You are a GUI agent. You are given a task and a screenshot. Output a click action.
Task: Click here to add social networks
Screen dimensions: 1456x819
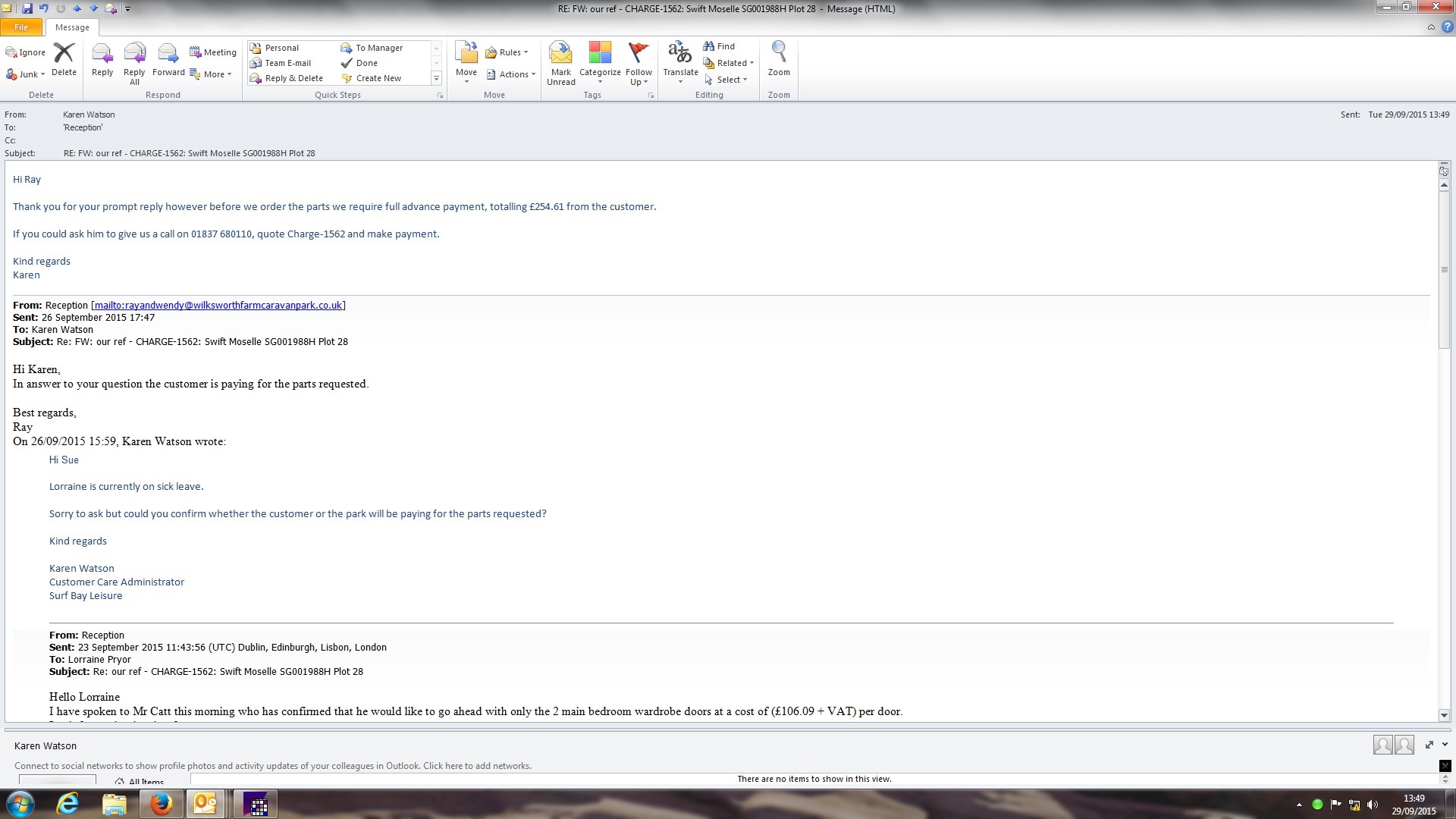[x=477, y=766]
